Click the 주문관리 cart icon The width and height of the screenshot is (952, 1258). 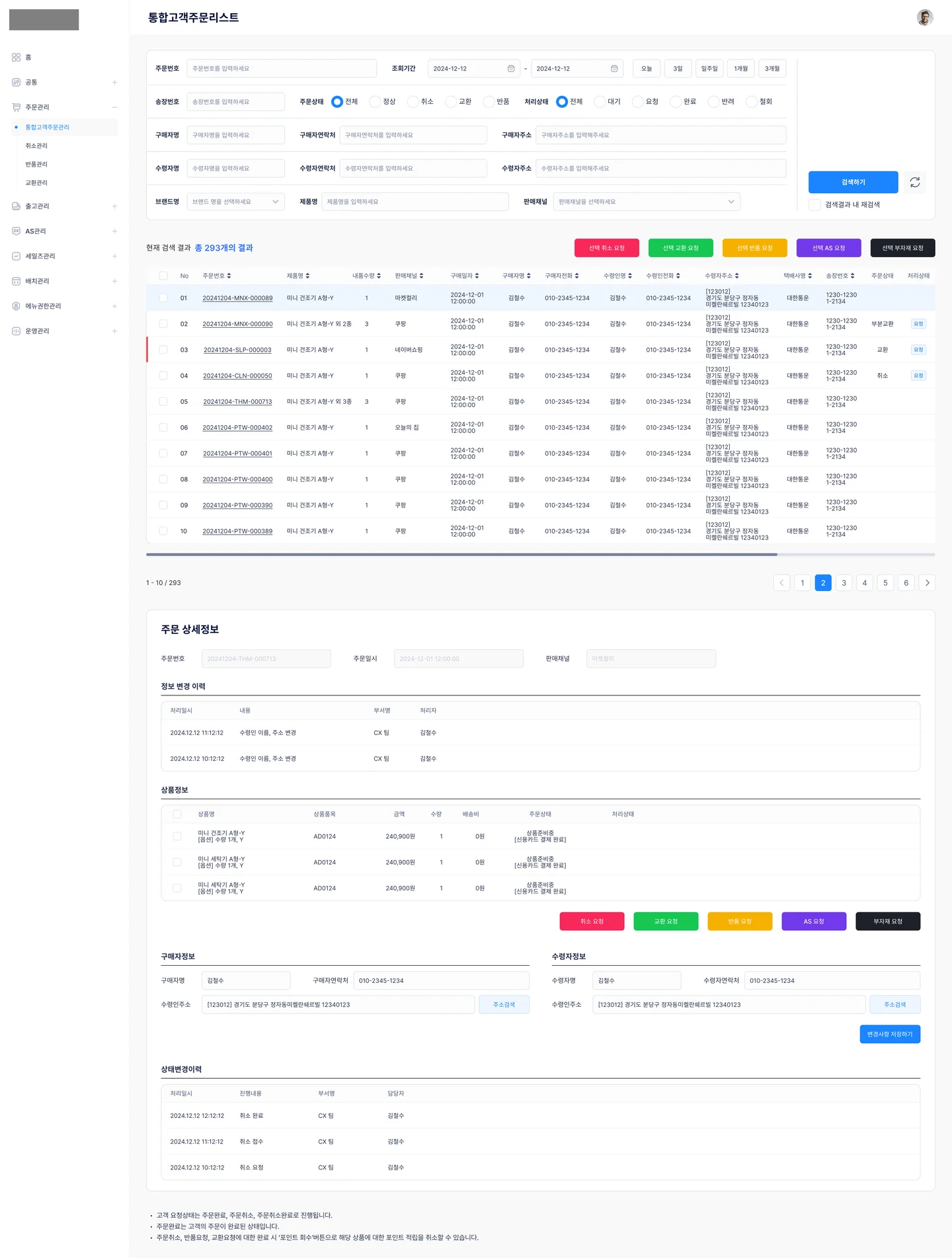click(17, 107)
